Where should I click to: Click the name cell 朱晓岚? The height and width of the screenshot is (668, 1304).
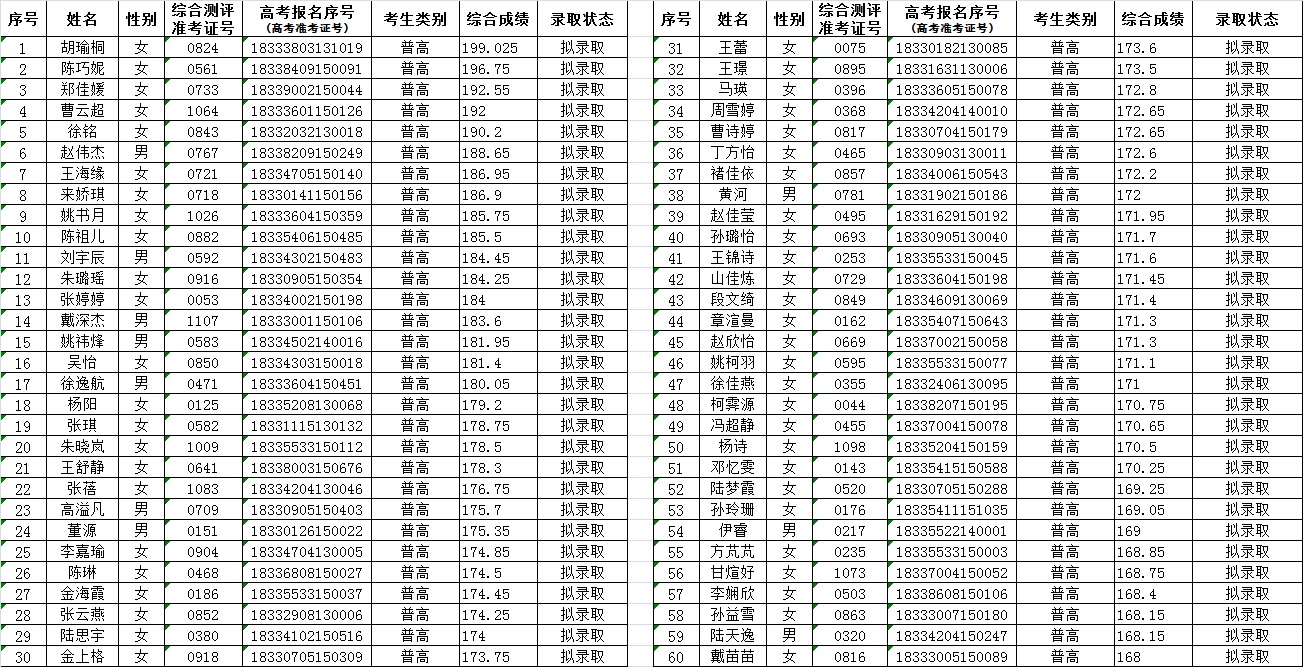pos(82,447)
